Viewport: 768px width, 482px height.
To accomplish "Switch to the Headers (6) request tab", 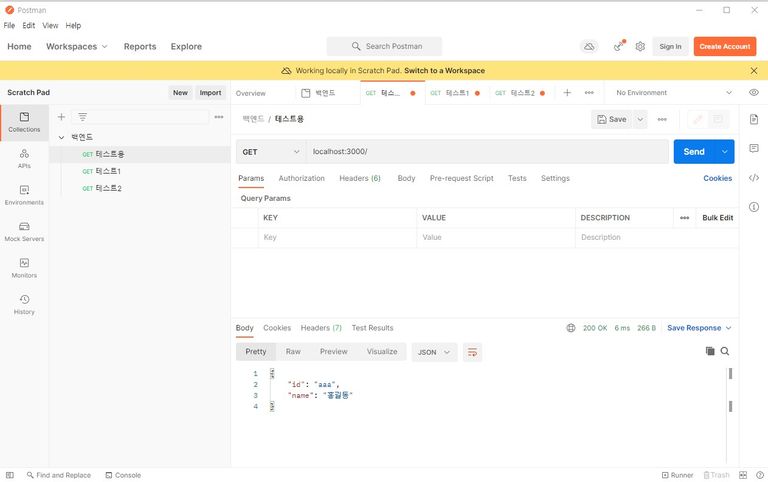I will coord(360,178).
